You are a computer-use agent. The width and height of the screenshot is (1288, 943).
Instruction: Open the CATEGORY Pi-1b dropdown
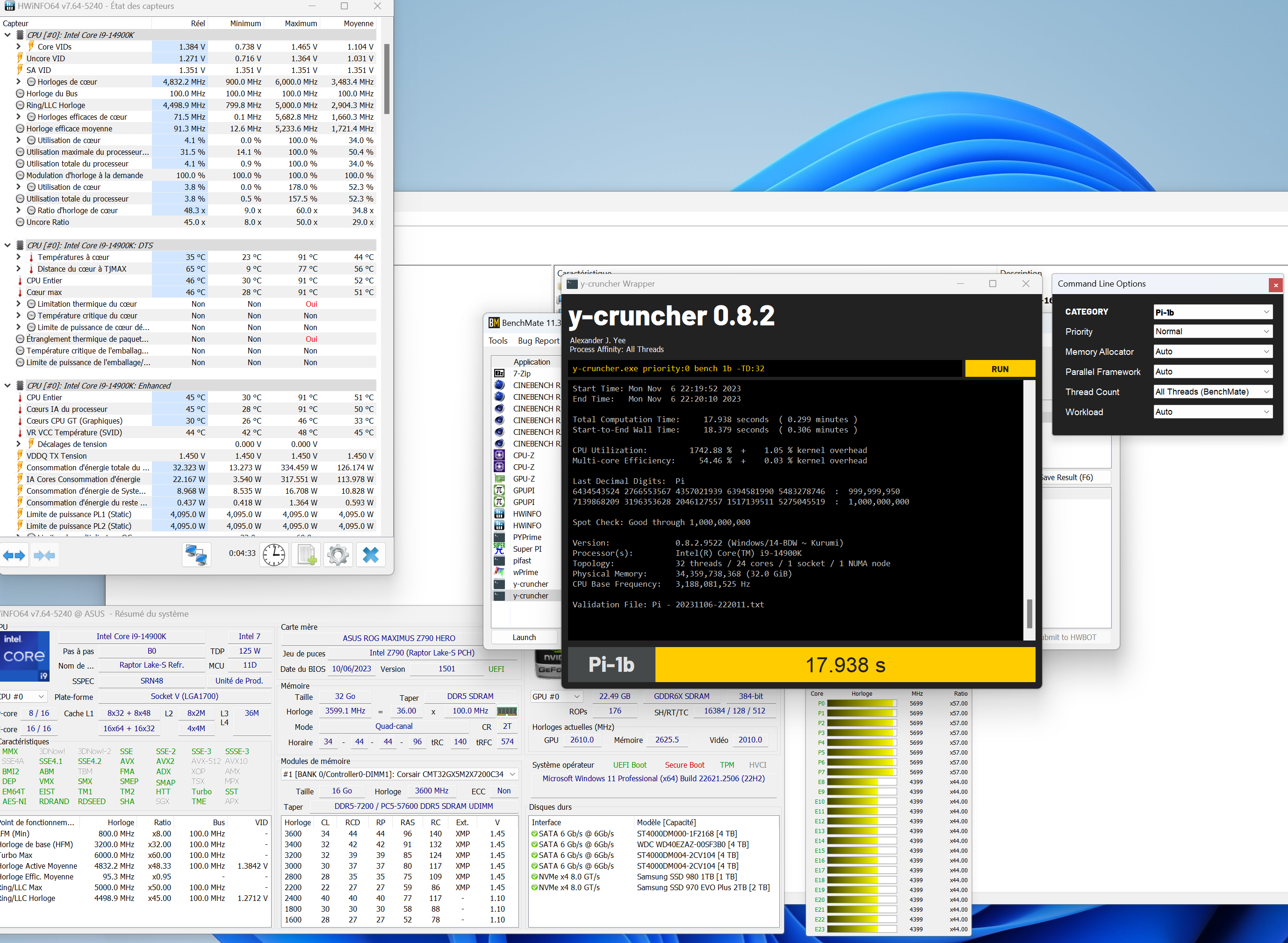[x=1213, y=312]
